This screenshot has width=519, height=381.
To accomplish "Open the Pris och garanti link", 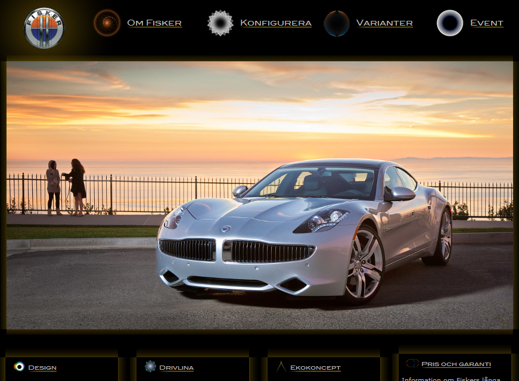I will tap(456, 364).
